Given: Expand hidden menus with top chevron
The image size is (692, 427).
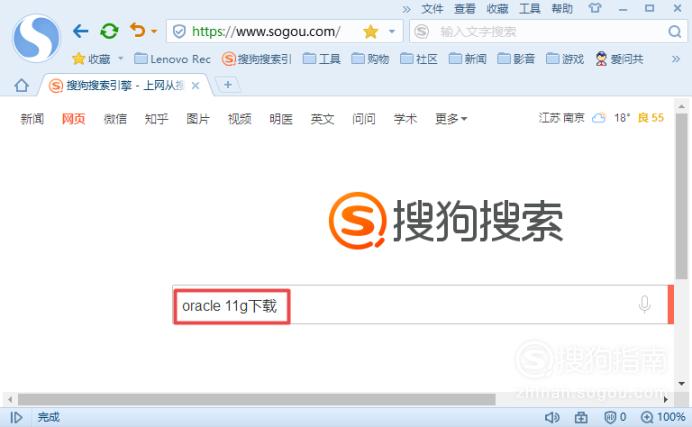Looking at the screenshot, I should click(406, 9).
